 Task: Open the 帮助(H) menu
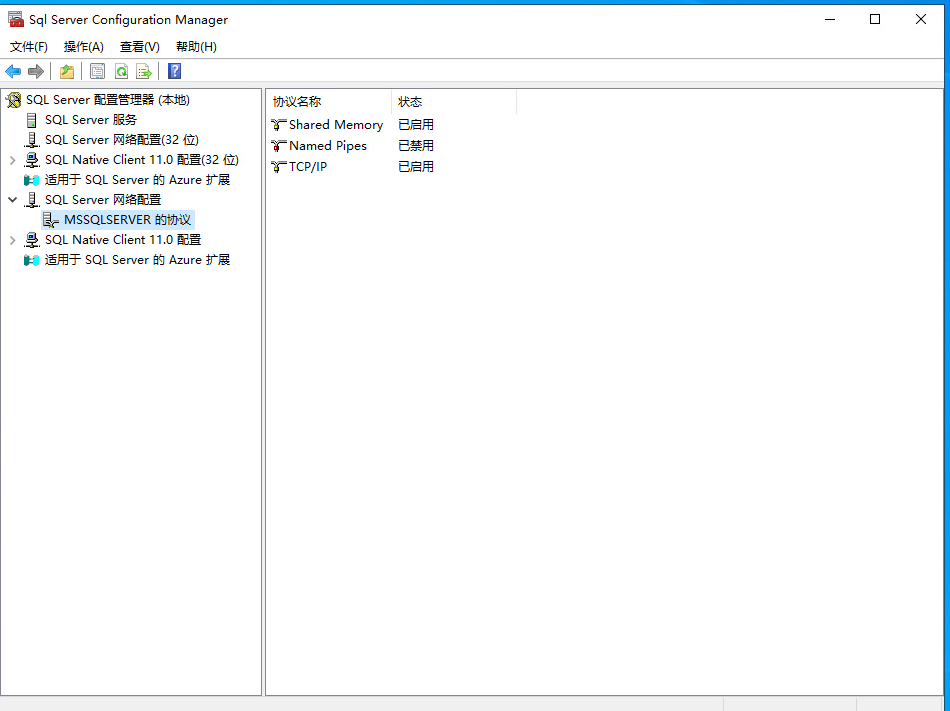[196, 47]
